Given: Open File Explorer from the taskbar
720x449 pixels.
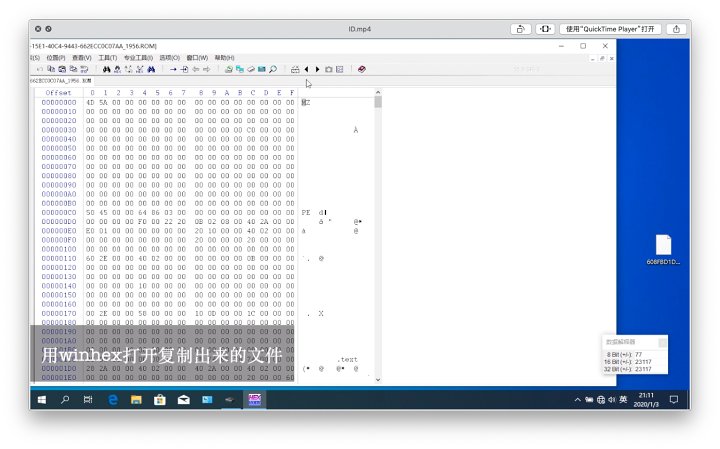Looking at the screenshot, I should click(x=136, y=399).
